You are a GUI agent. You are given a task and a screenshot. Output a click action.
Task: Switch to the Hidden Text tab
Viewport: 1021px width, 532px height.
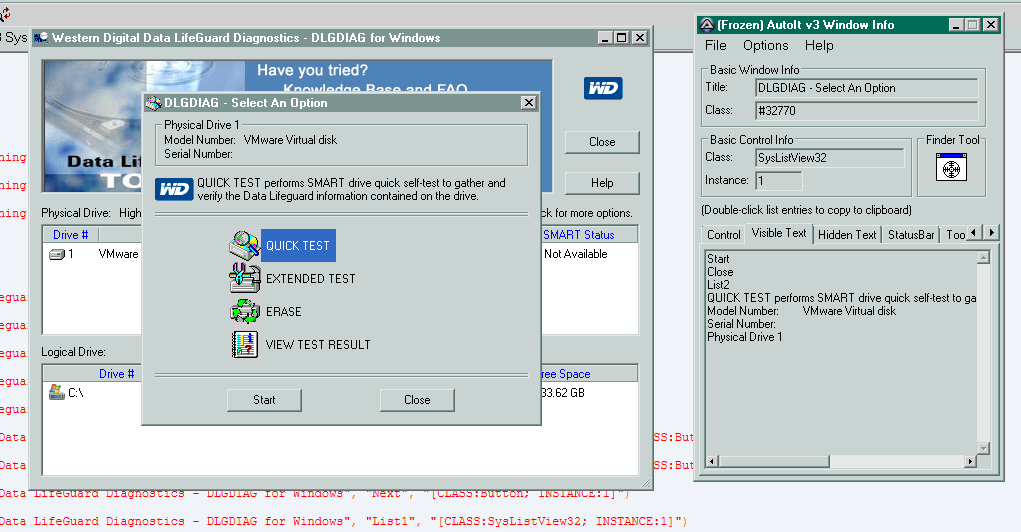[847, 235]
